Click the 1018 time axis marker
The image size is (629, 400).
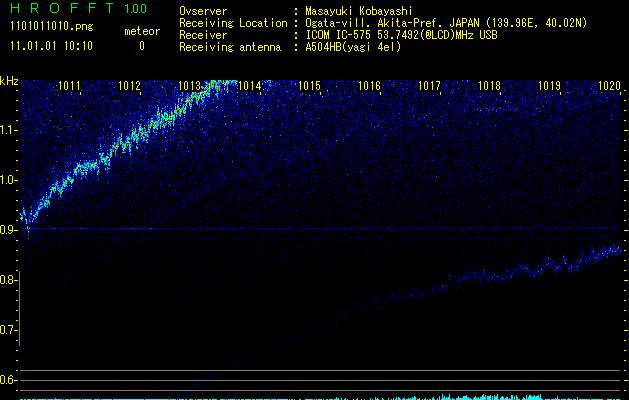[x=490, y=86]
